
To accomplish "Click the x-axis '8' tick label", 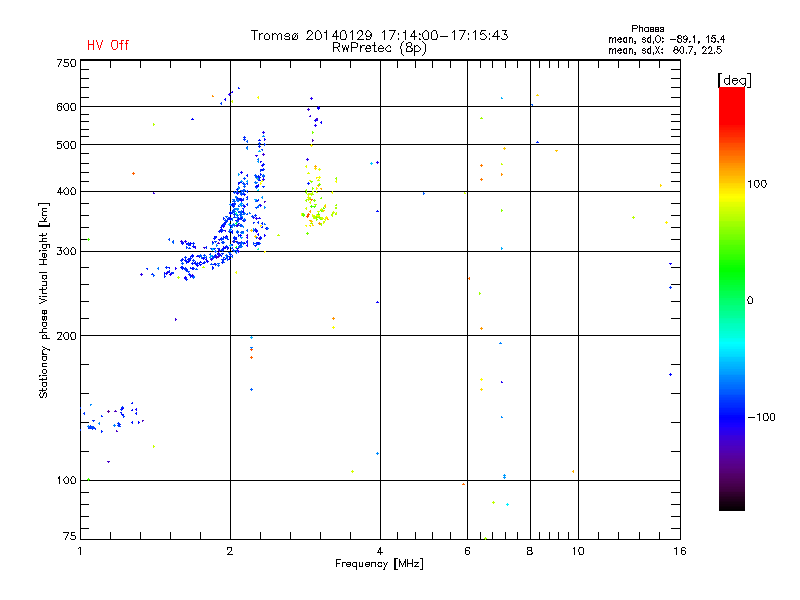I will click(x=530, y=551).
